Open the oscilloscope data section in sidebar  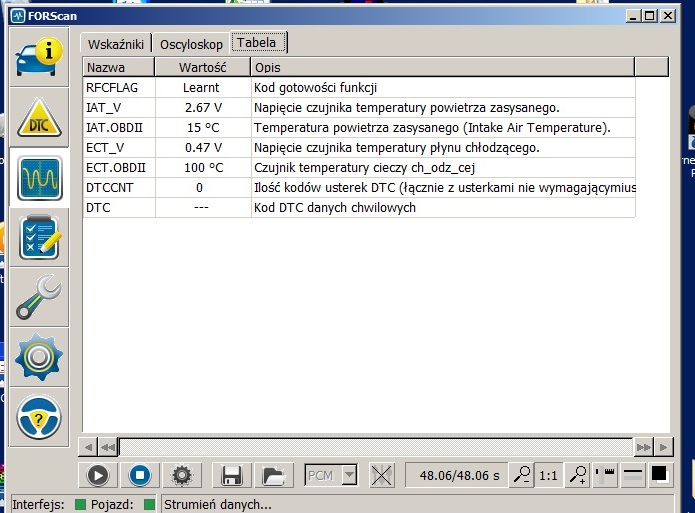40,178
